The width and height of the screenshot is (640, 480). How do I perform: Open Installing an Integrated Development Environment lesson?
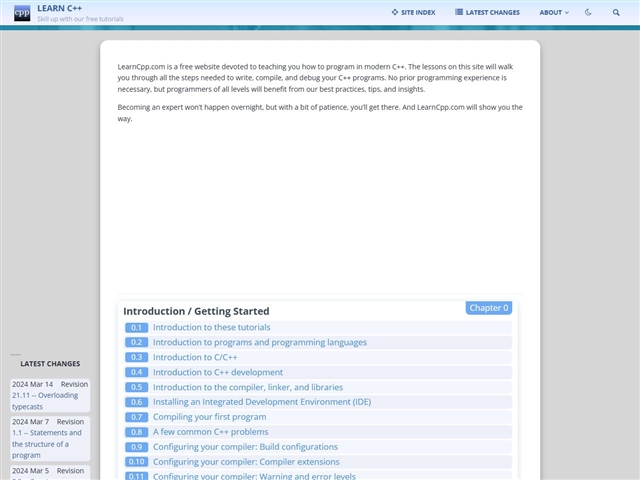(262, 402)
